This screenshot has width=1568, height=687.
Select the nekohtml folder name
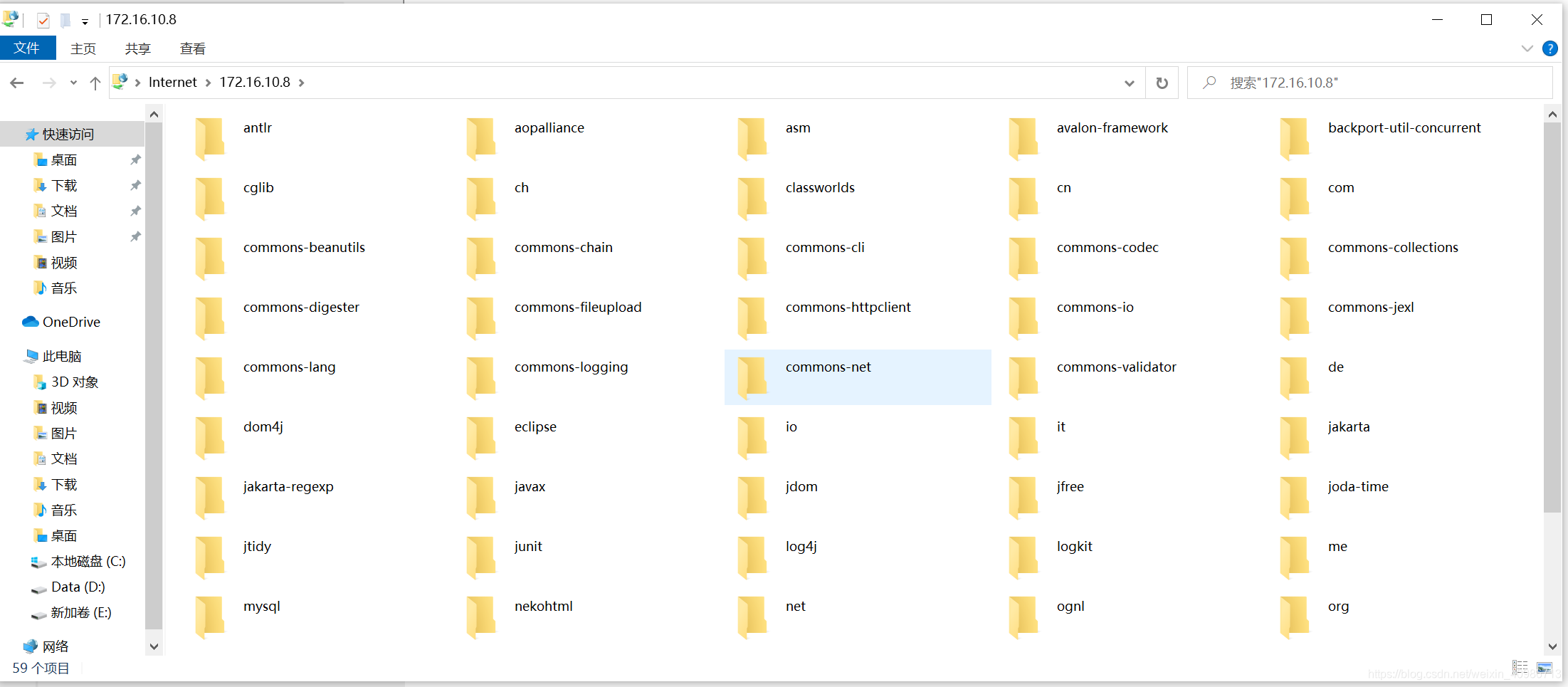(543, 606)
